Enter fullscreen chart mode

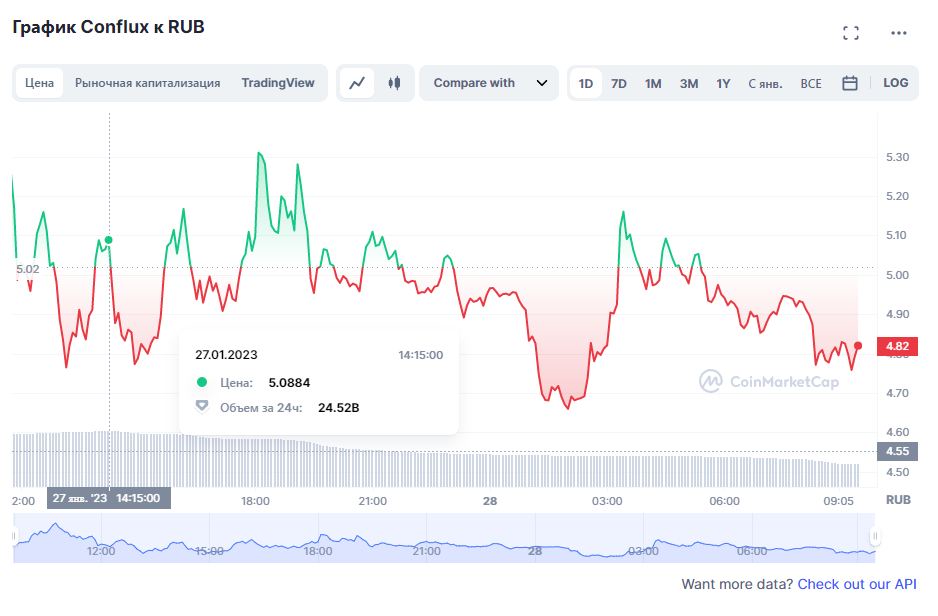pos(851,33)
